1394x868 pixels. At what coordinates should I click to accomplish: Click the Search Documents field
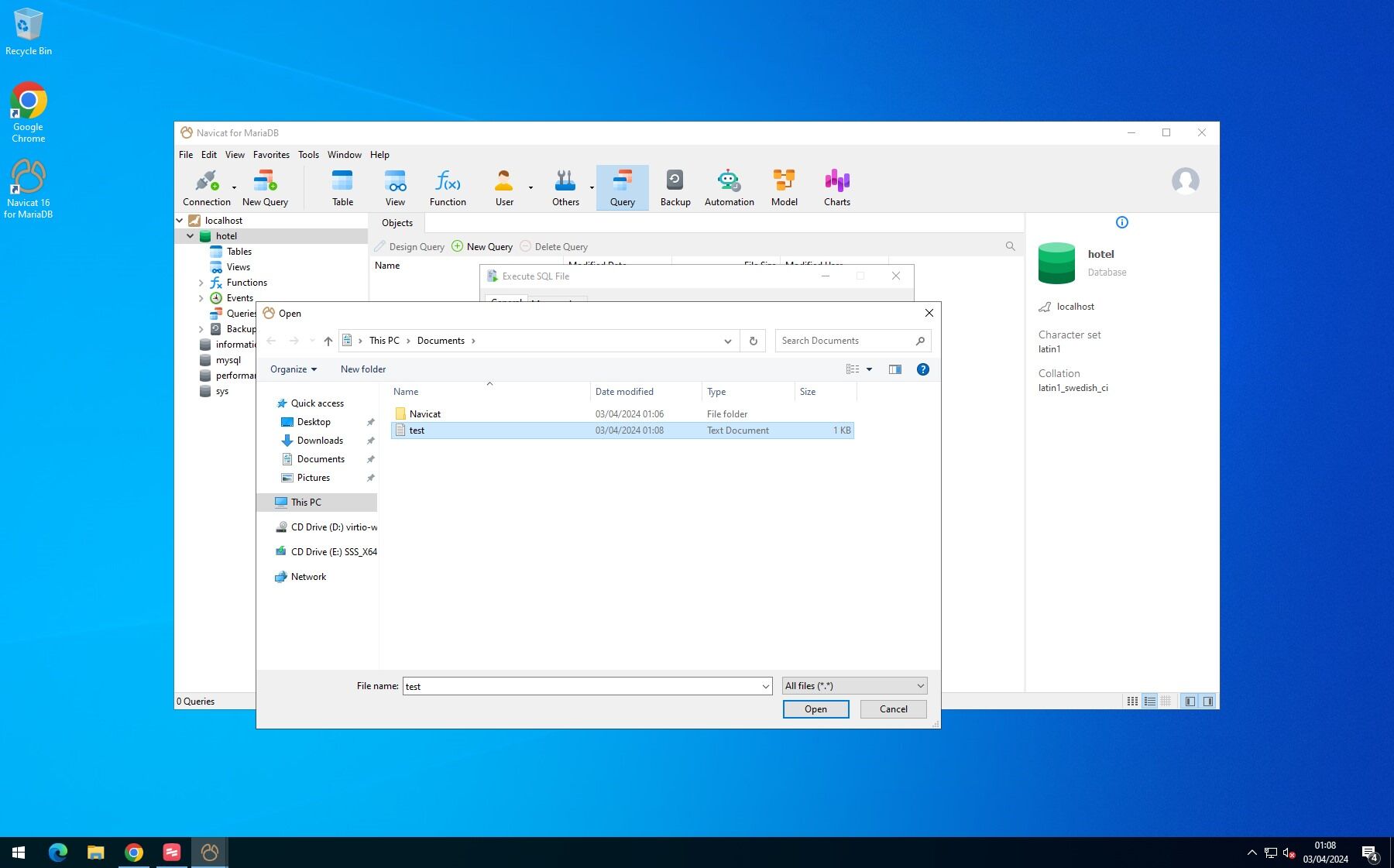click(844, 341)
